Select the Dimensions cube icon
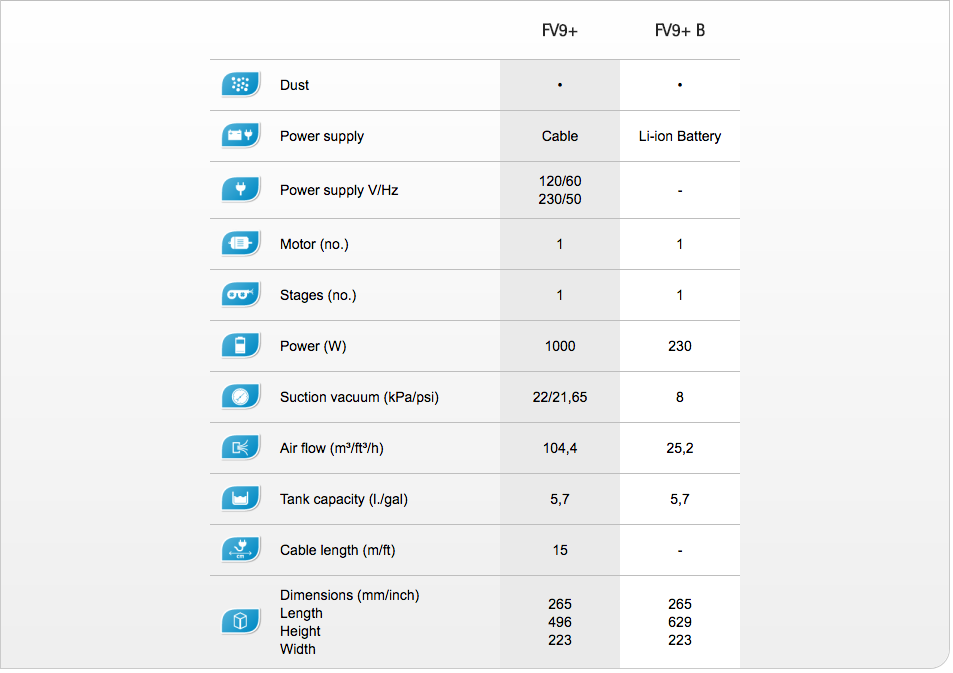This screenshot has width=953, height=673. 241,621
